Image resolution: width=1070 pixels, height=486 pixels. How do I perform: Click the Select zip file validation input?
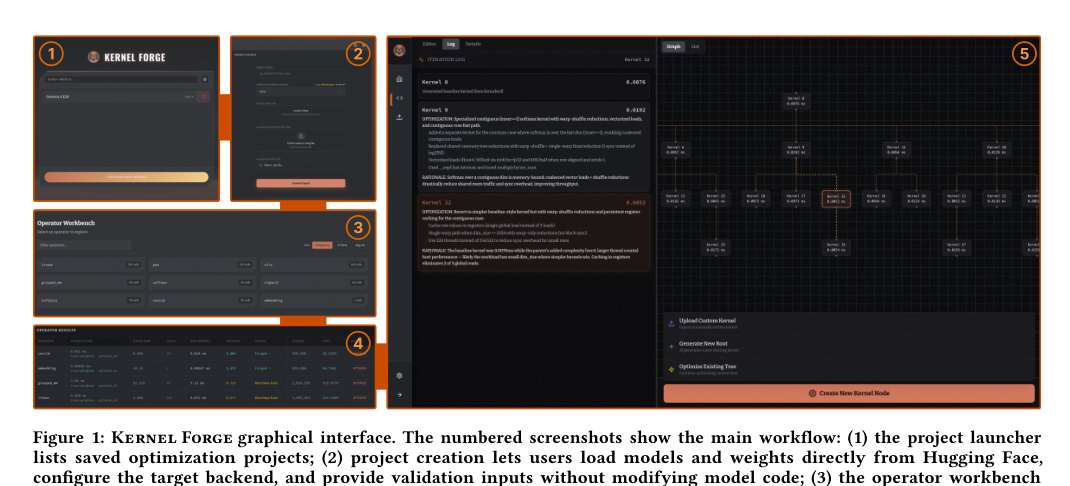point(301,165)
